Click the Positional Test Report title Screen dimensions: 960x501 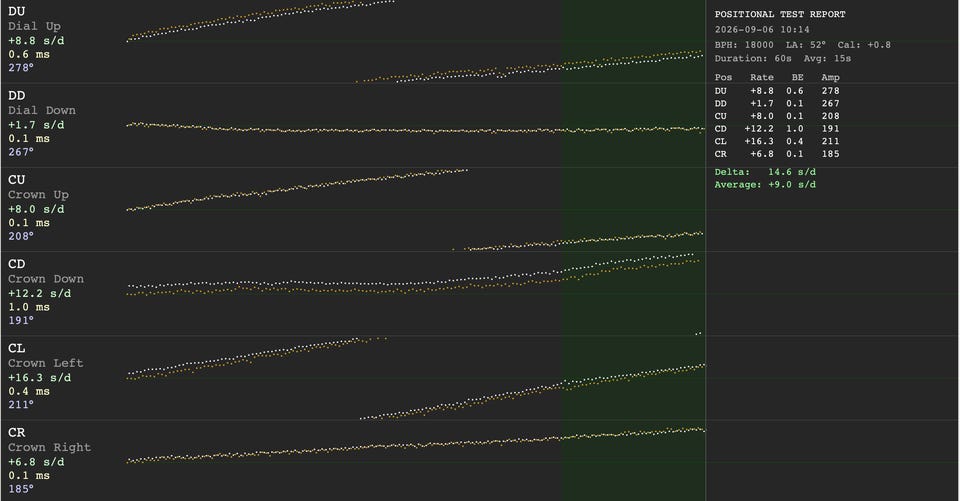point(780,14)
